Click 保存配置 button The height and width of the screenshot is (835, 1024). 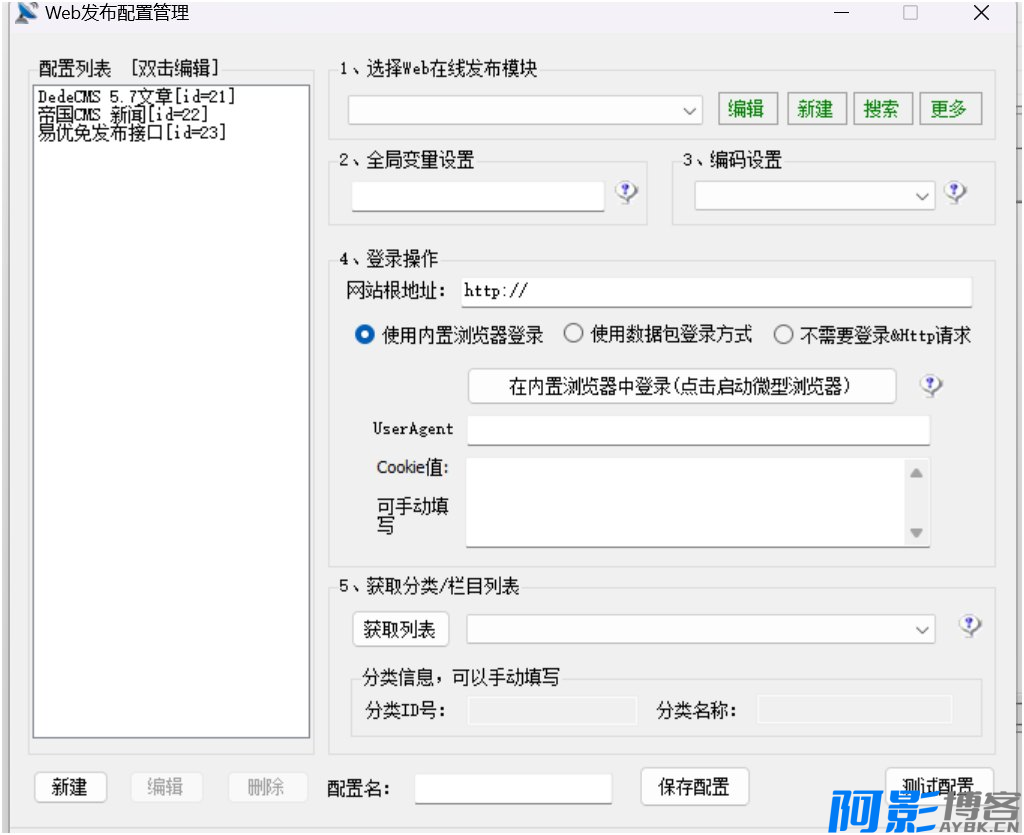(x=694, y=787)
